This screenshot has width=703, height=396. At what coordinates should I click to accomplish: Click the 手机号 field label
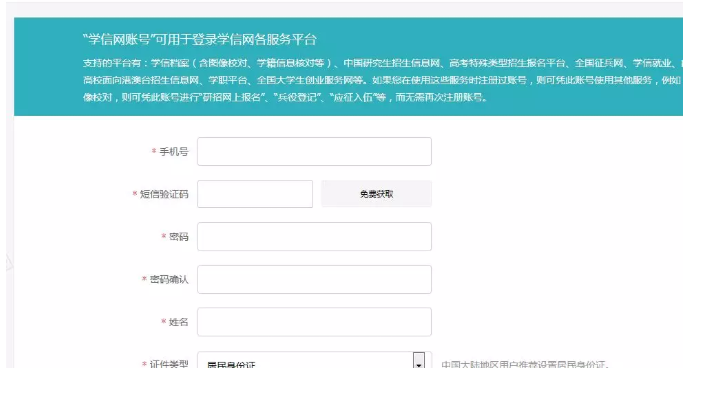click(174, 152)
